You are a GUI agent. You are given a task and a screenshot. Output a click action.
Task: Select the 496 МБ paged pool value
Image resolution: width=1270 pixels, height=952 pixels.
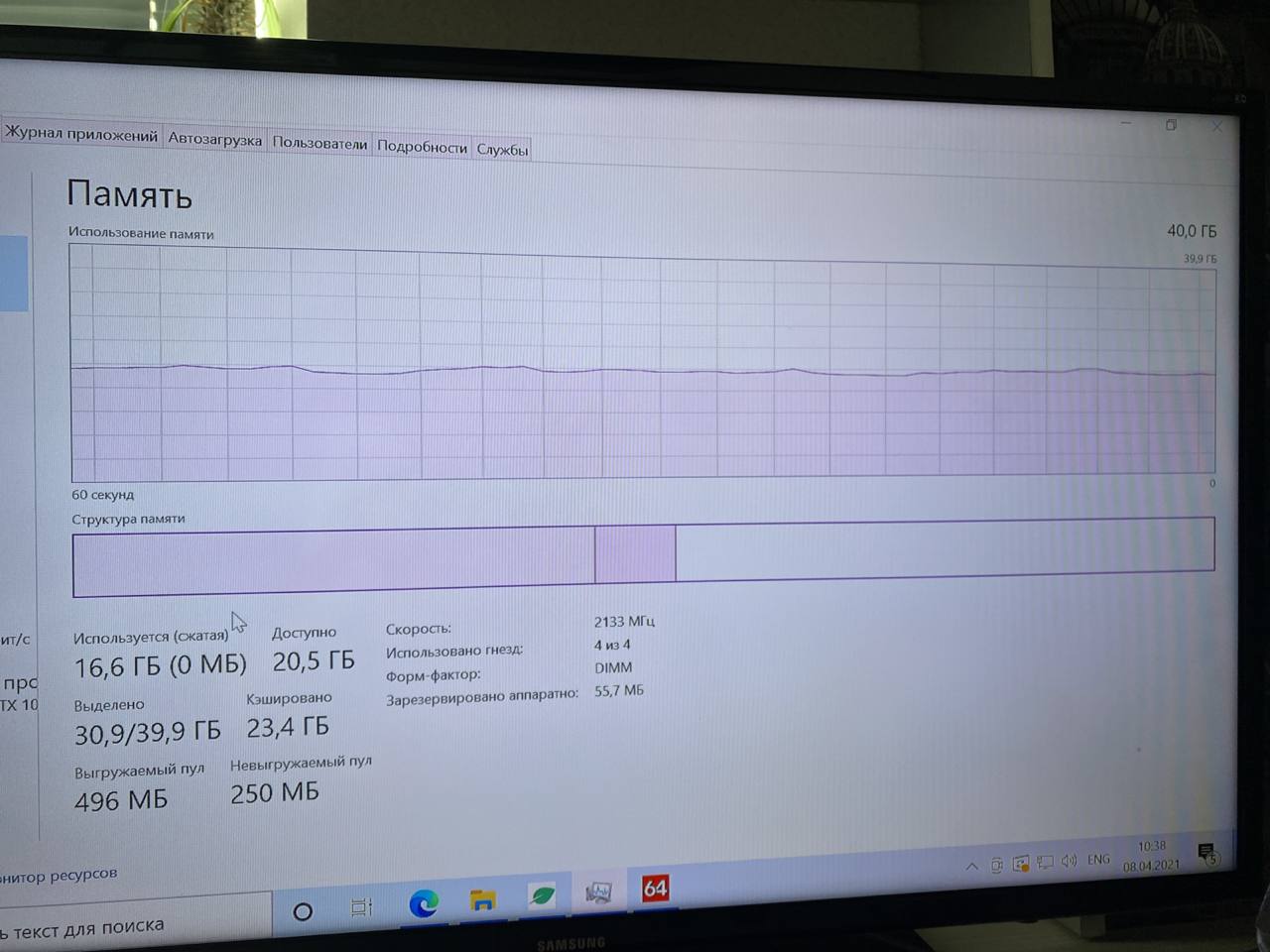(121, 800)
